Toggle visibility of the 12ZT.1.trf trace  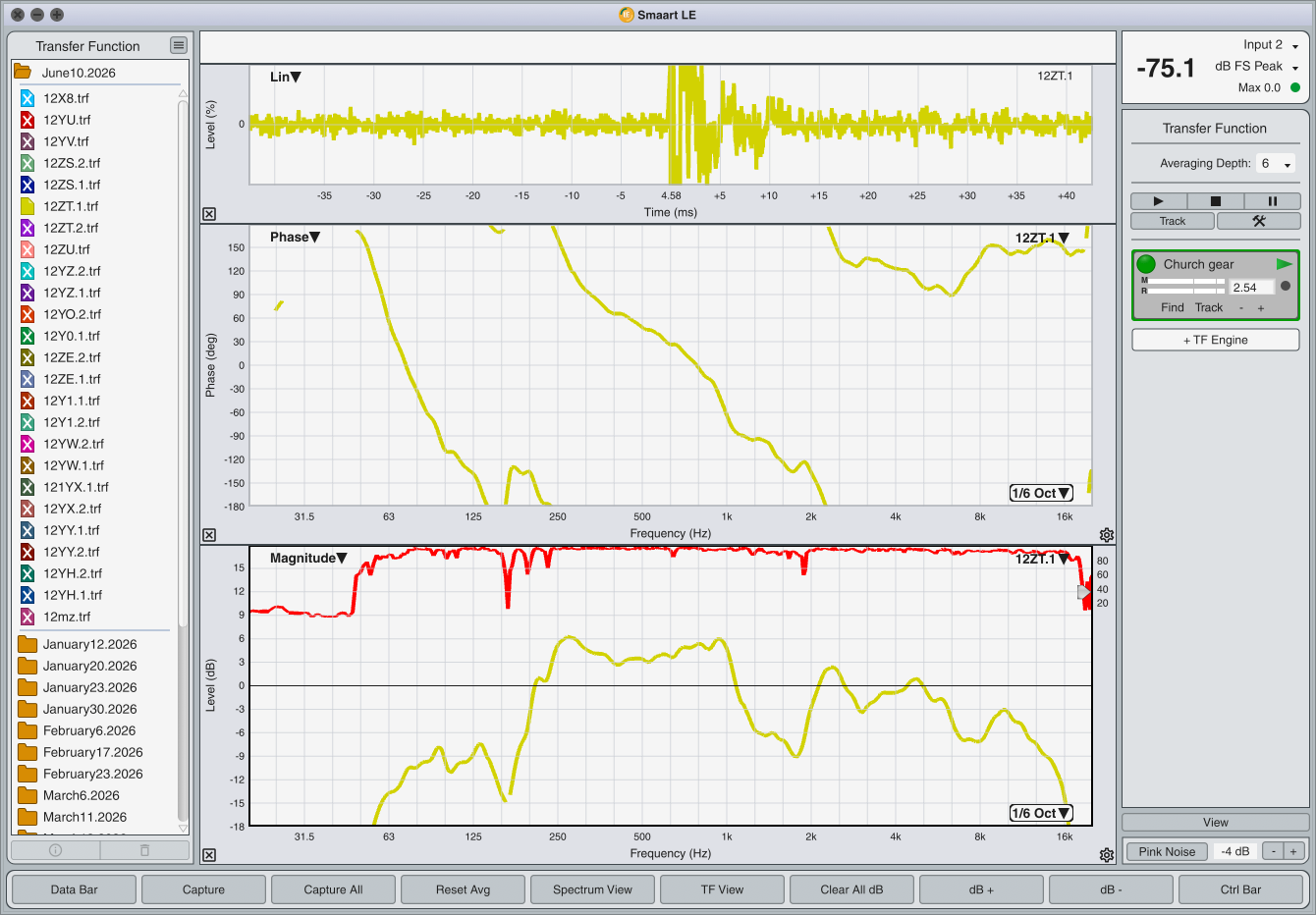coord(27,206)
